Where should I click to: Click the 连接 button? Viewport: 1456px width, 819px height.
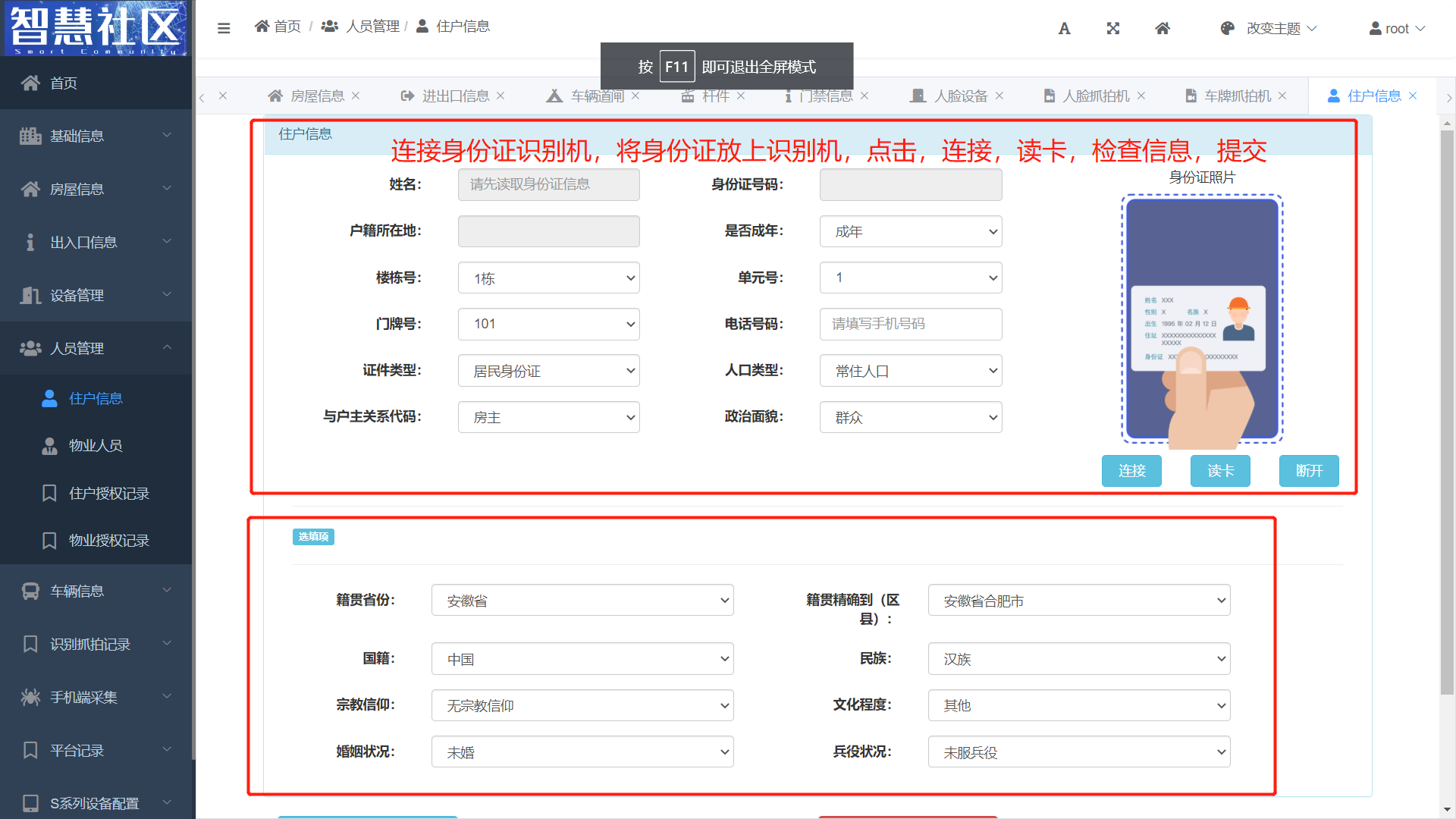pos(1131,471)
